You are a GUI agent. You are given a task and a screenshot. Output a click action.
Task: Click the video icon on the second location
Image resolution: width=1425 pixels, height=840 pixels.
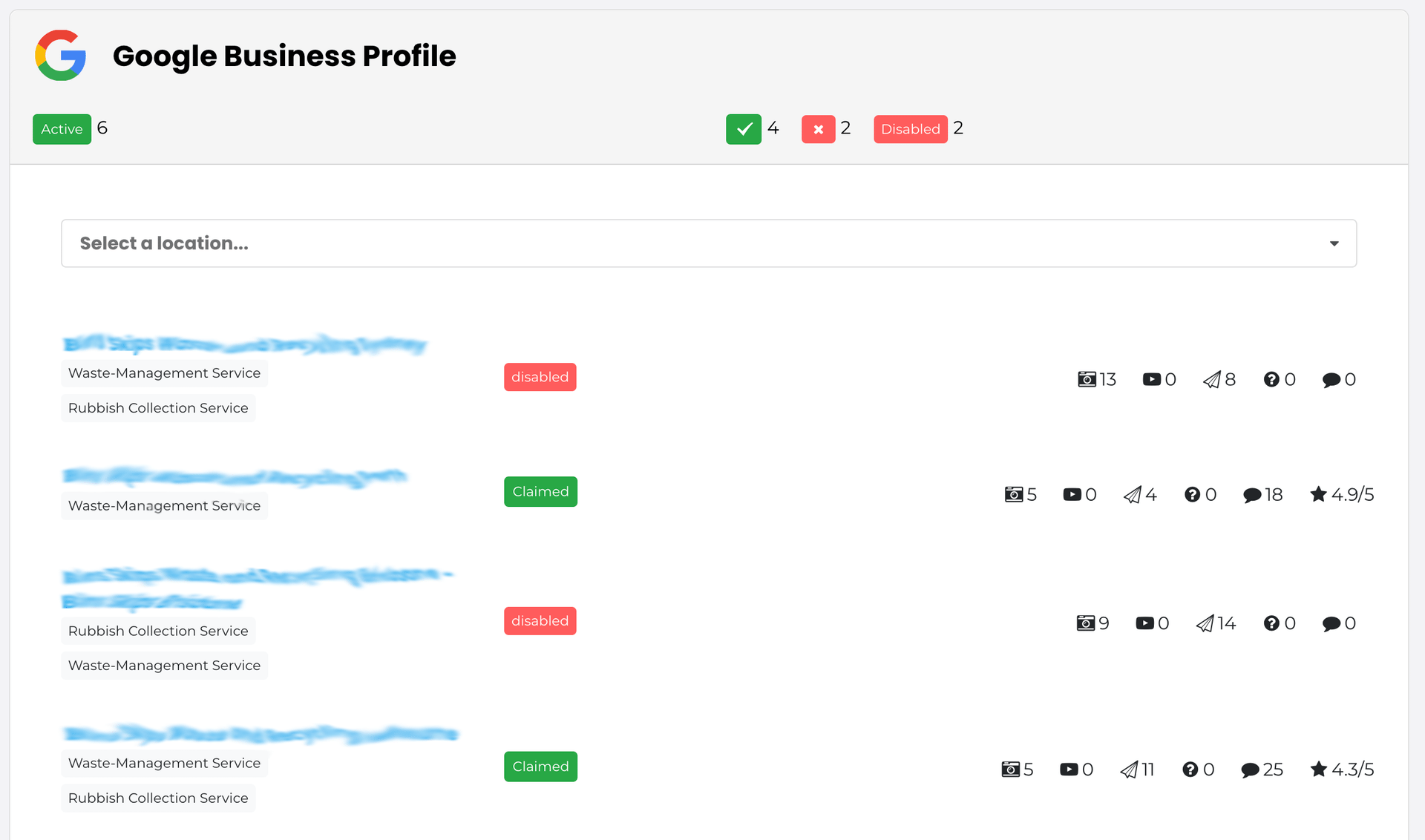pos(1073,494)
